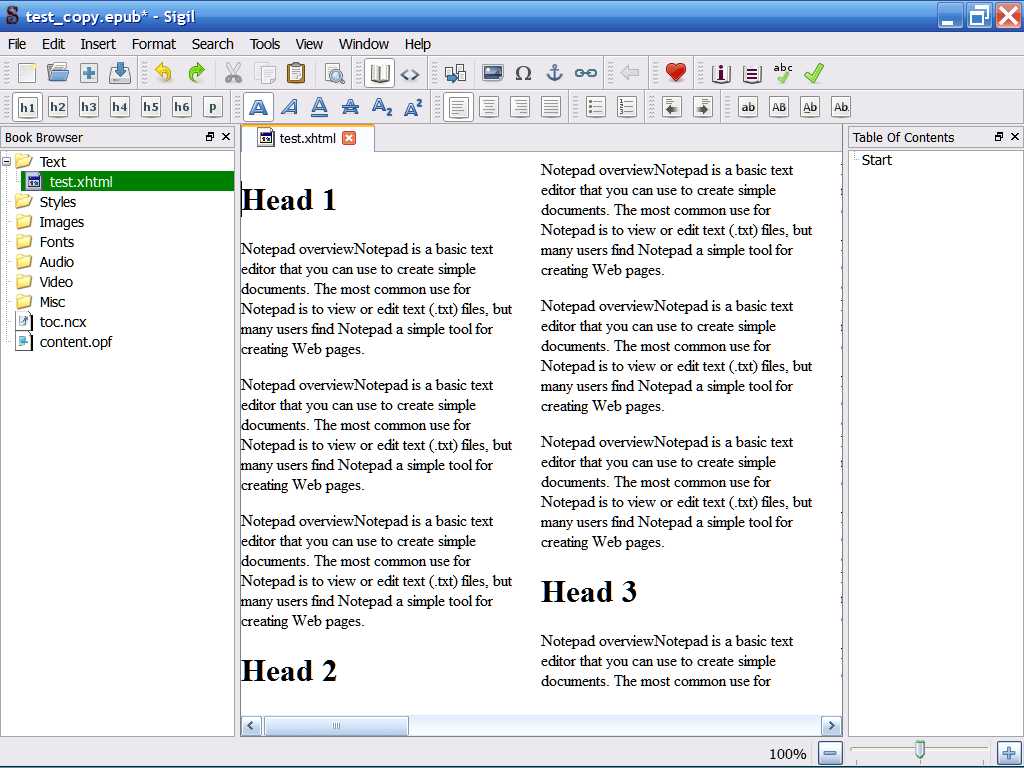Screen dimensions: 1024x768
Task: Center align the text
Action: 488,107
